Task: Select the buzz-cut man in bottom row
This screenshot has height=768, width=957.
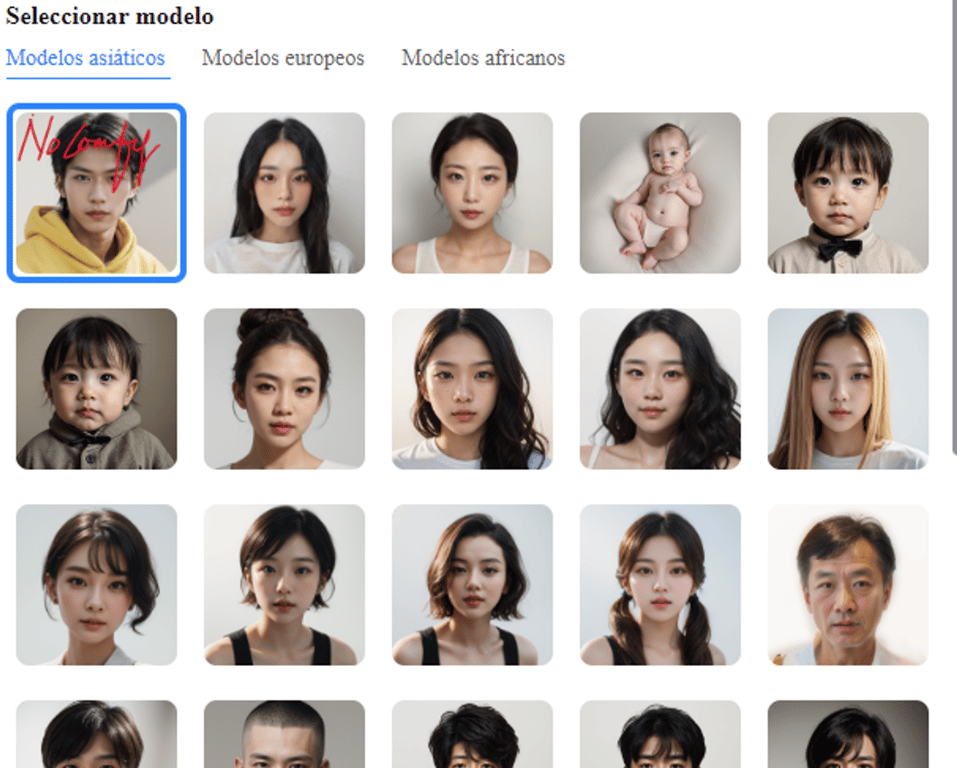Action: 284,734
